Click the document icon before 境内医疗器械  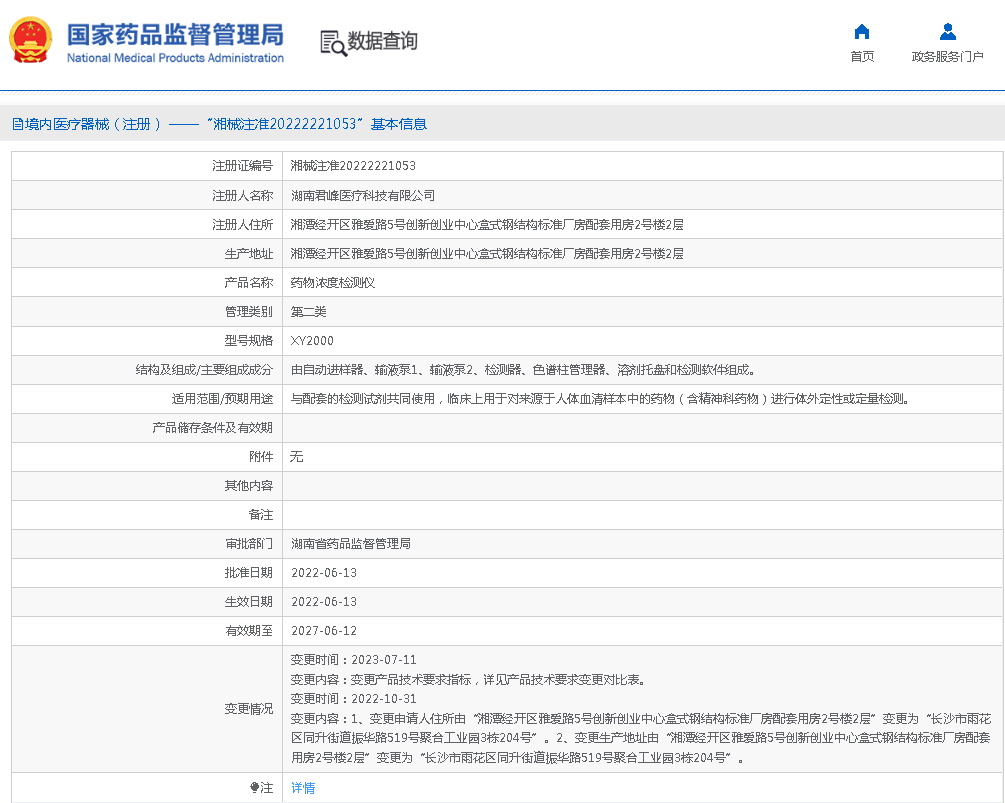coord(17,124)
